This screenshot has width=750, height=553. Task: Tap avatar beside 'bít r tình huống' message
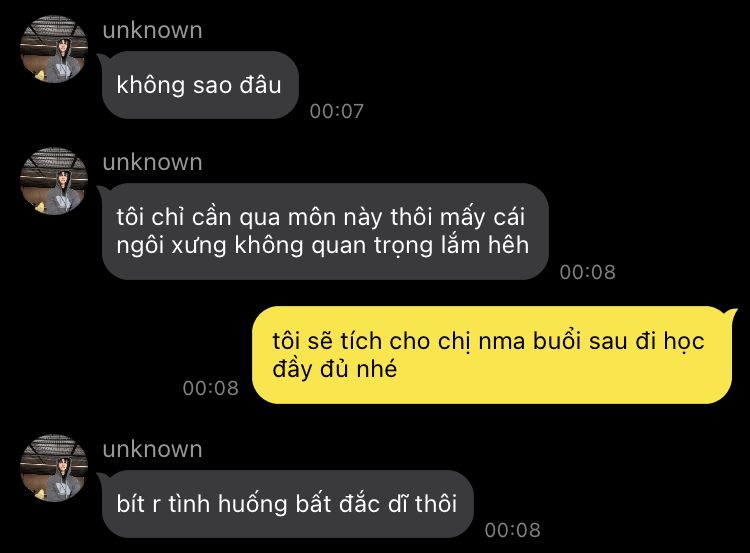point(54,468)
